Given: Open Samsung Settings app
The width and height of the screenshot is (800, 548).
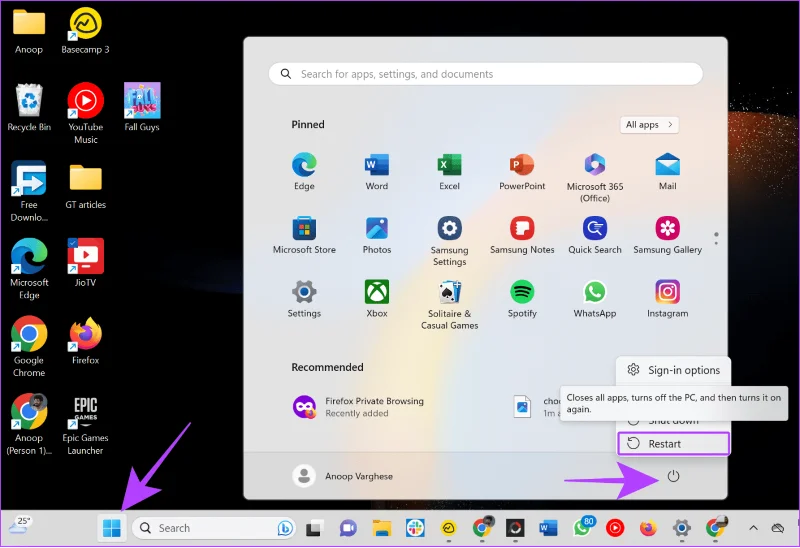Looking at the screenshot, I should (449, 241).
